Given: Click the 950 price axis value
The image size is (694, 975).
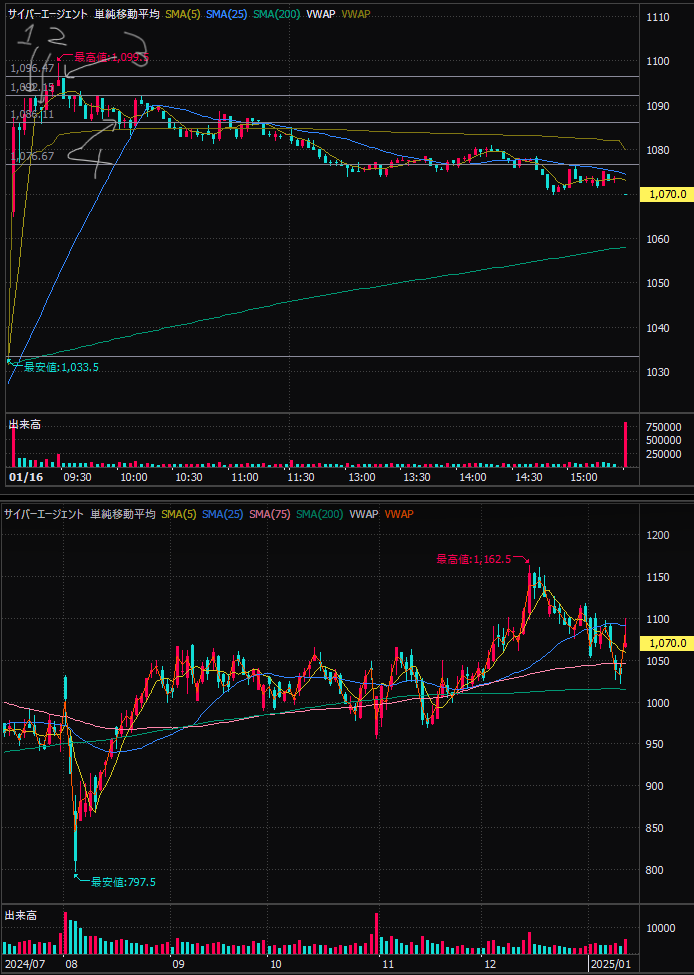Looking at the screenshot, I should coord(654,744).
